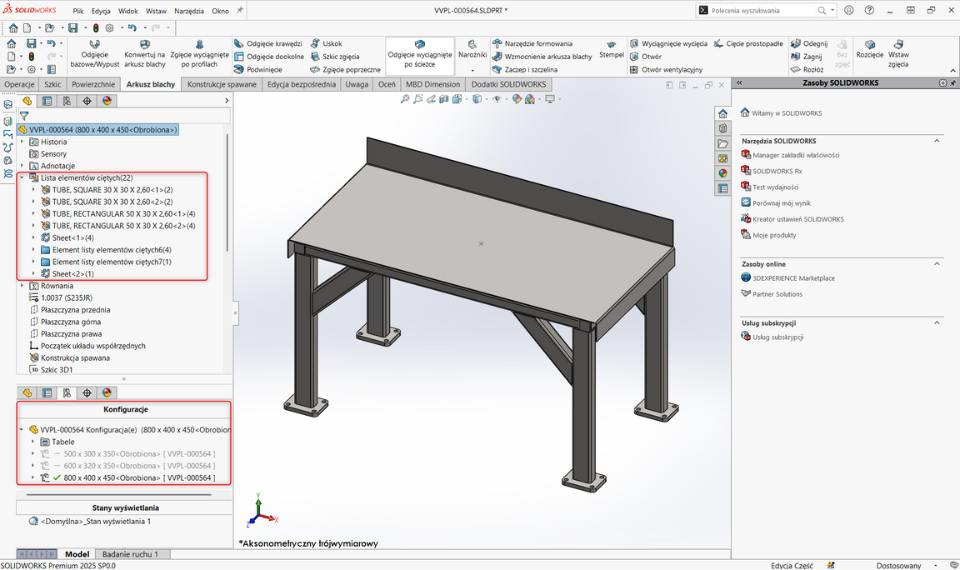Select the Rozłóż tool
Viewport: 960px width, 570px height.
pyautogui.click(x=807, y=69)
